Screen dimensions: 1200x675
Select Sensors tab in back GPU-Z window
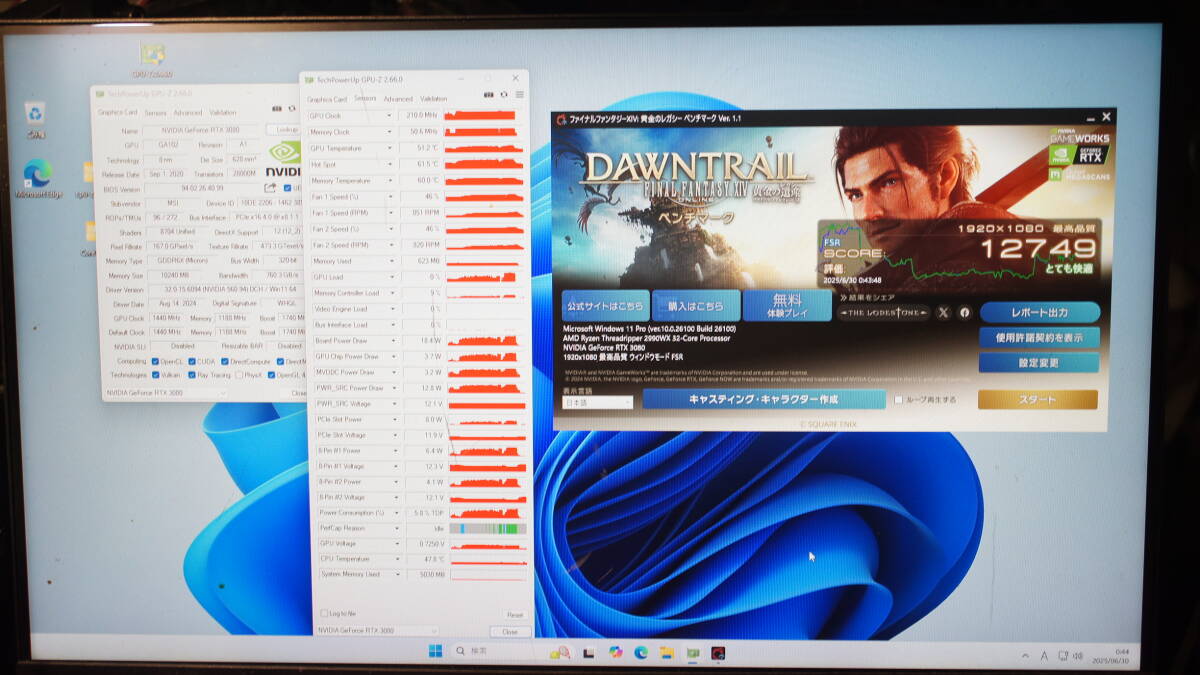tap(155, 113)
